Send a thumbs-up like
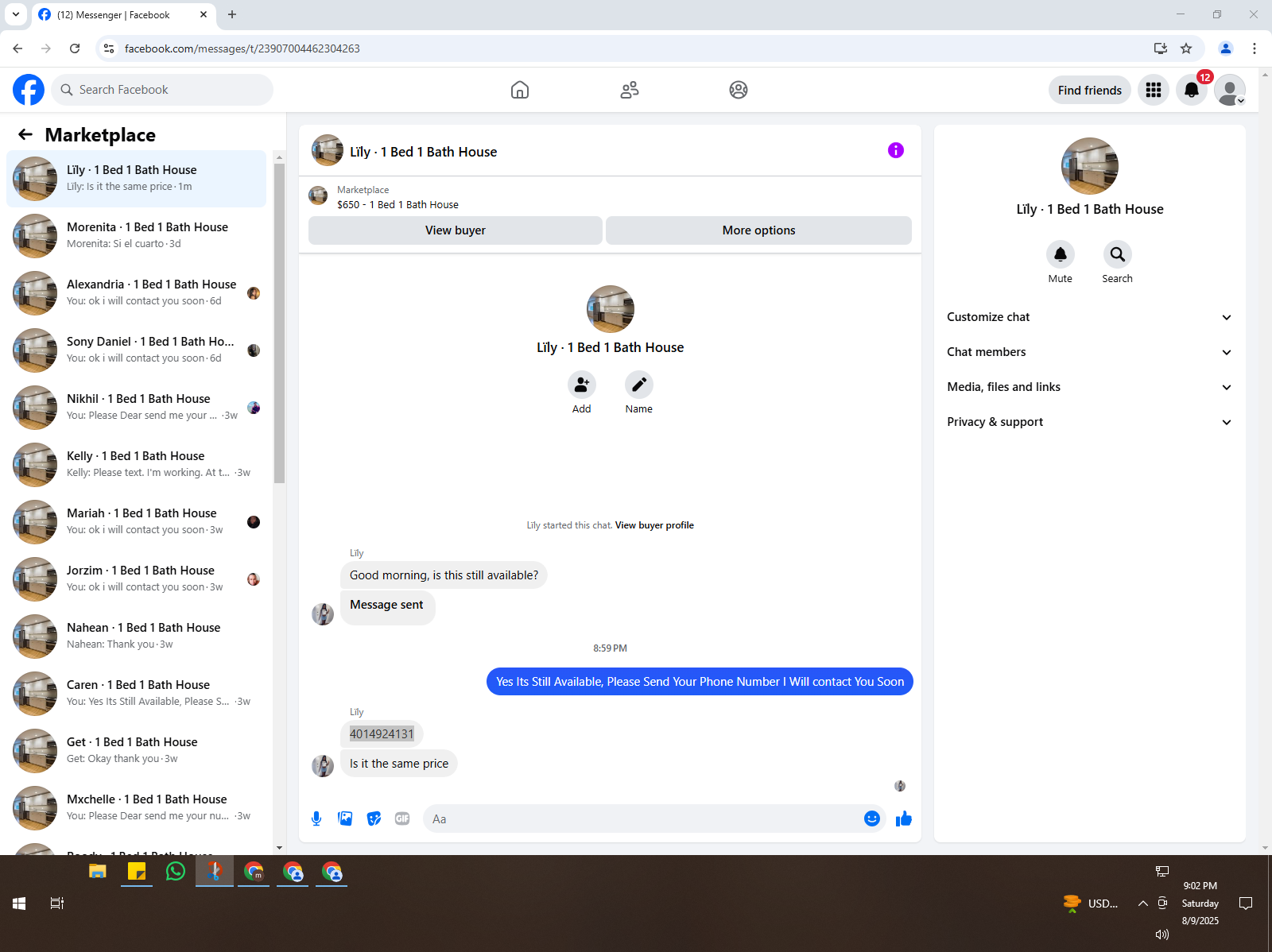 point(904,818)
